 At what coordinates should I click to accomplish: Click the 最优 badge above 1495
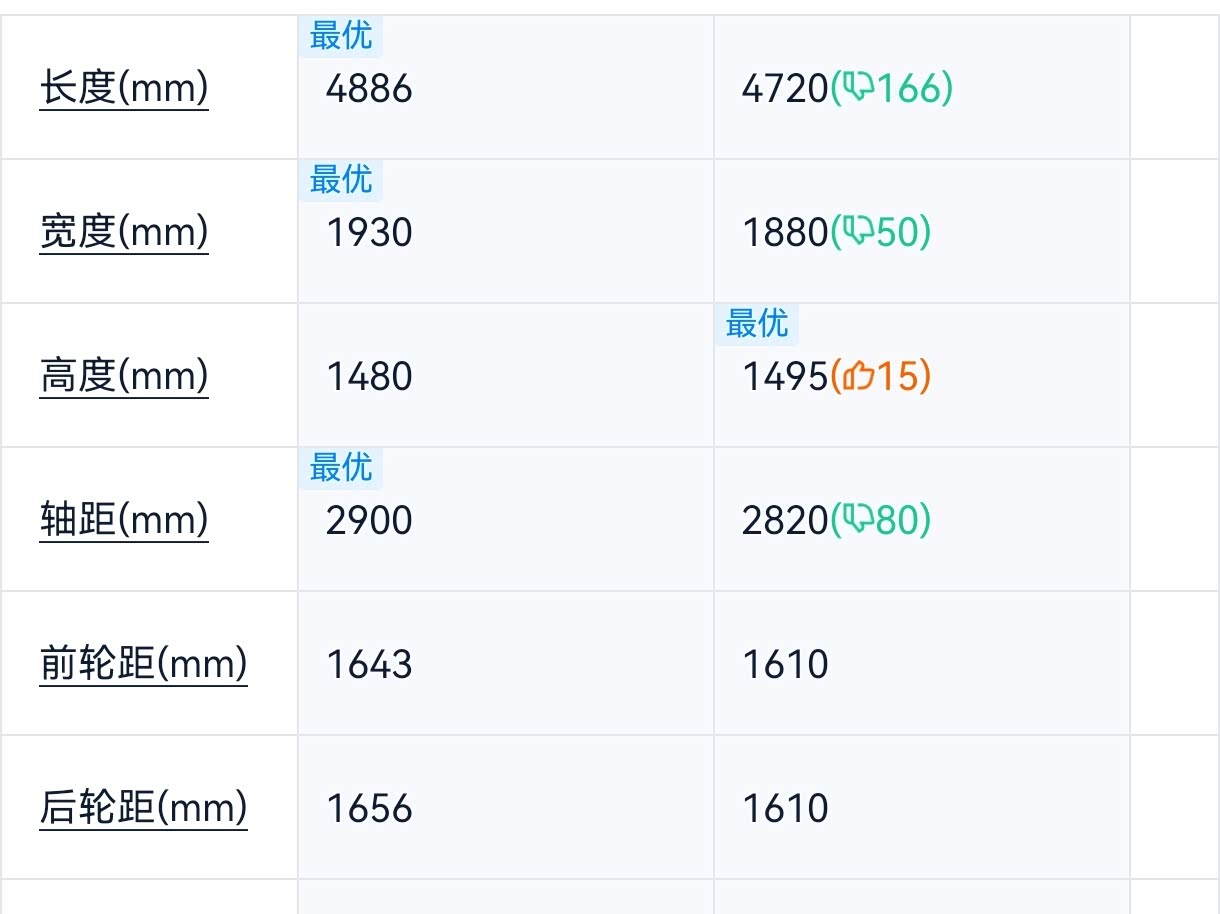tap(757, 324)
